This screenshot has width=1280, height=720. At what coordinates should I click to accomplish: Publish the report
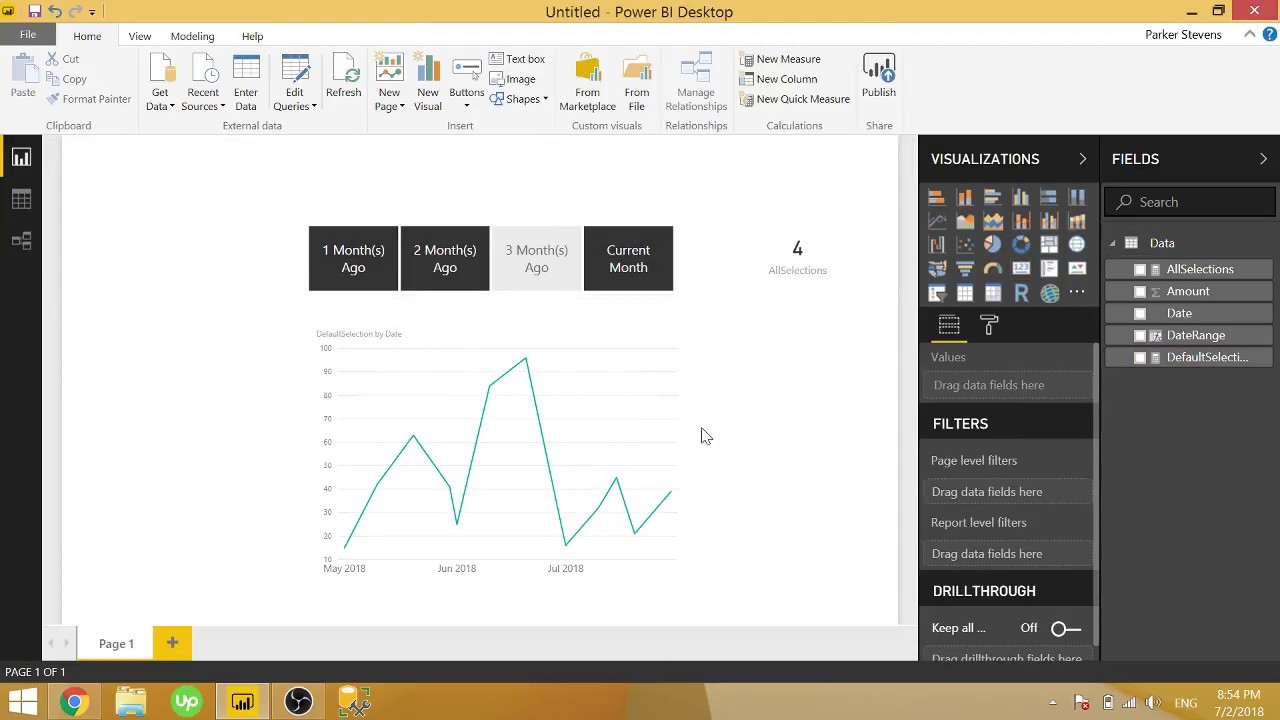point(879,78)
